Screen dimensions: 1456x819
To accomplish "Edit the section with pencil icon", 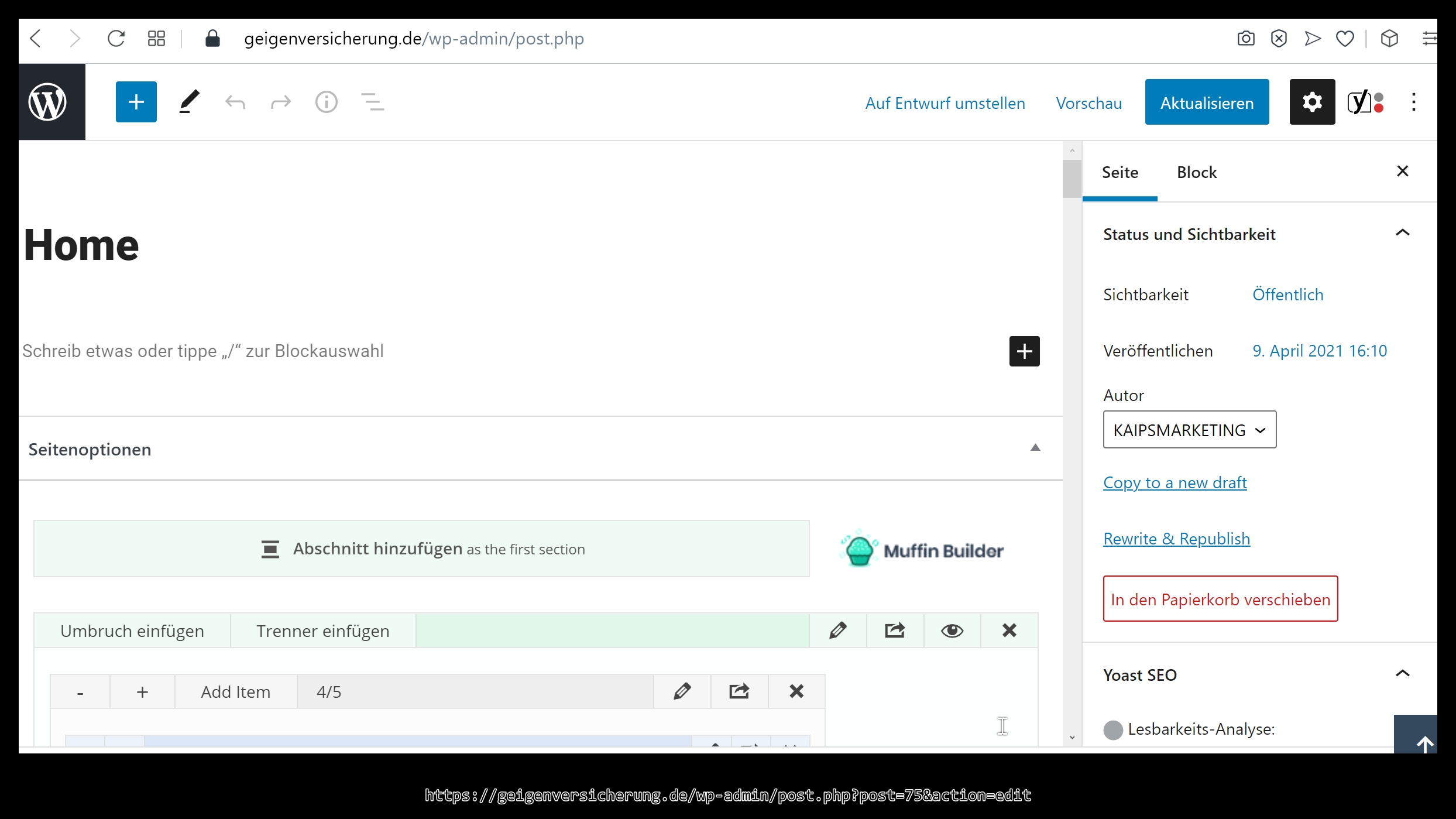I will (x=838, y=630).
